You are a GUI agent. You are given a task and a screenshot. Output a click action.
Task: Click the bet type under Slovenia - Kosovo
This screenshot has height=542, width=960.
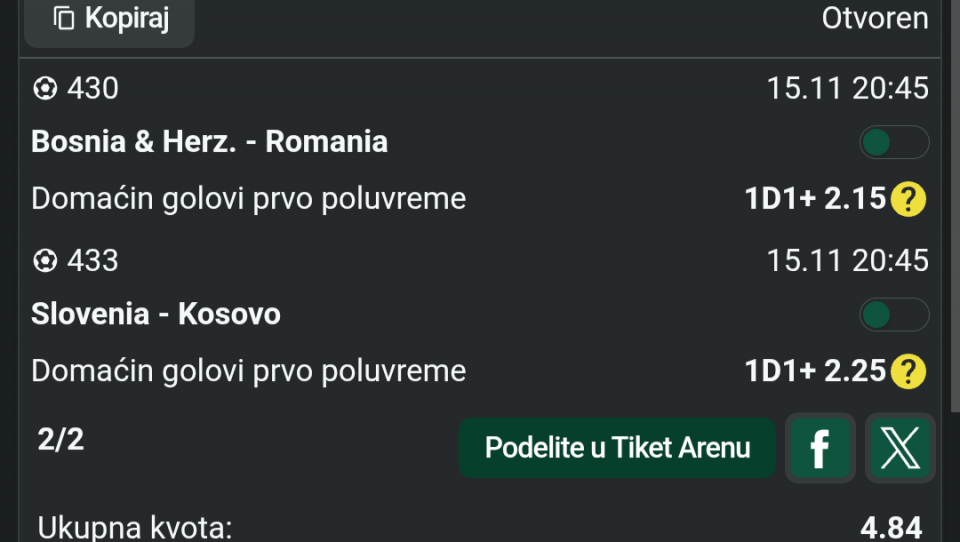(x=248, y=371)
